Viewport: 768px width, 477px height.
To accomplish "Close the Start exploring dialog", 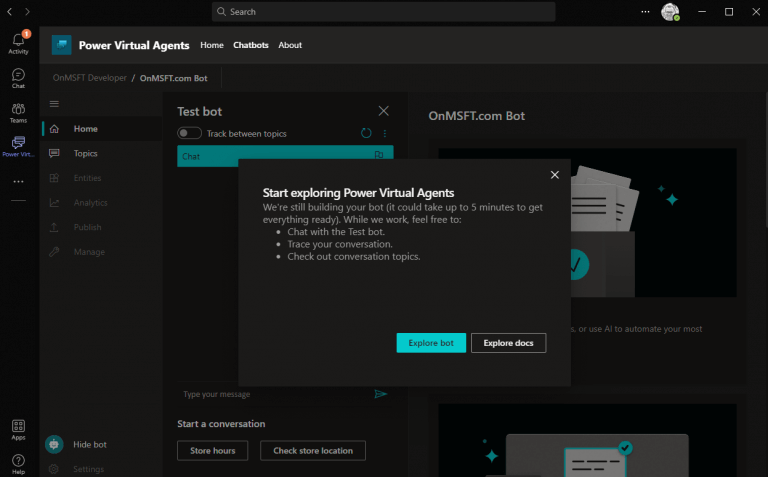I will click(x=554, y=175).
